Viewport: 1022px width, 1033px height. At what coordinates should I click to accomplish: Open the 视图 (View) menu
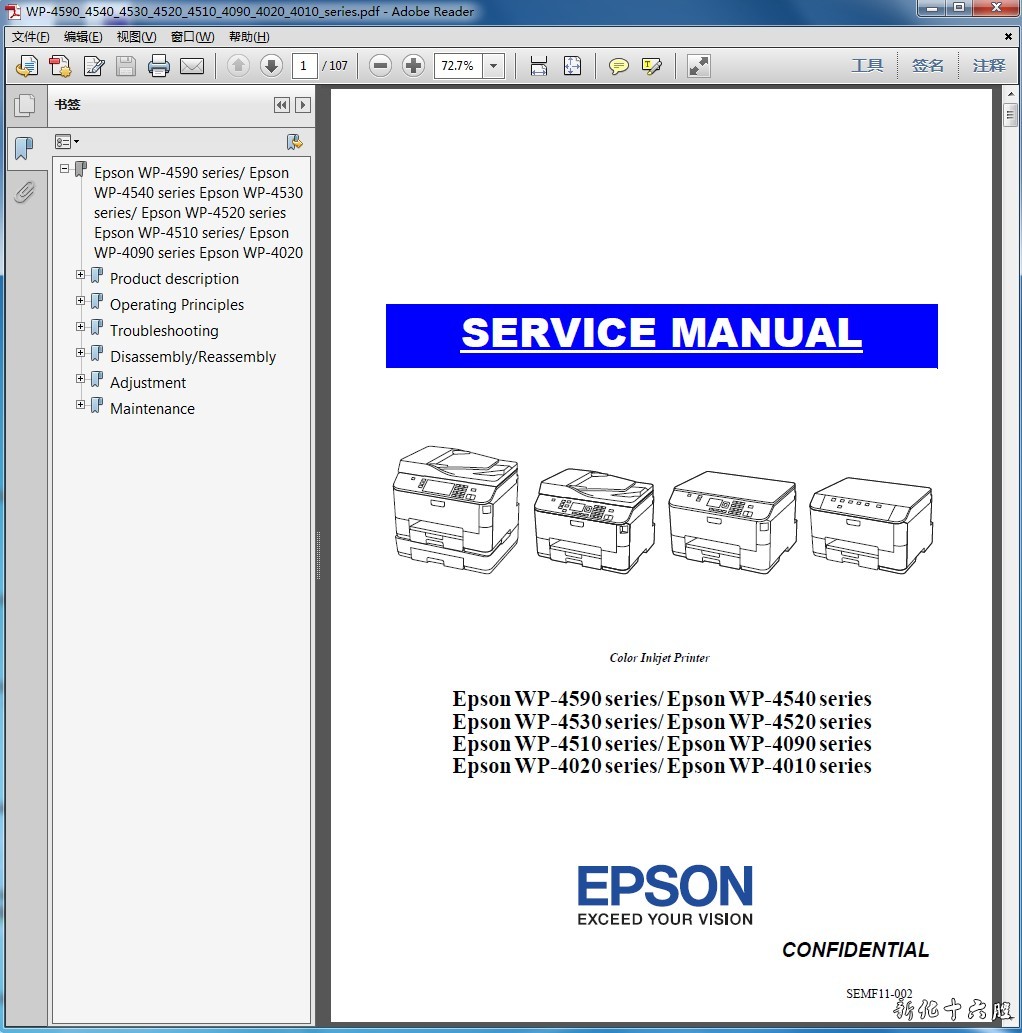(136, 37)
